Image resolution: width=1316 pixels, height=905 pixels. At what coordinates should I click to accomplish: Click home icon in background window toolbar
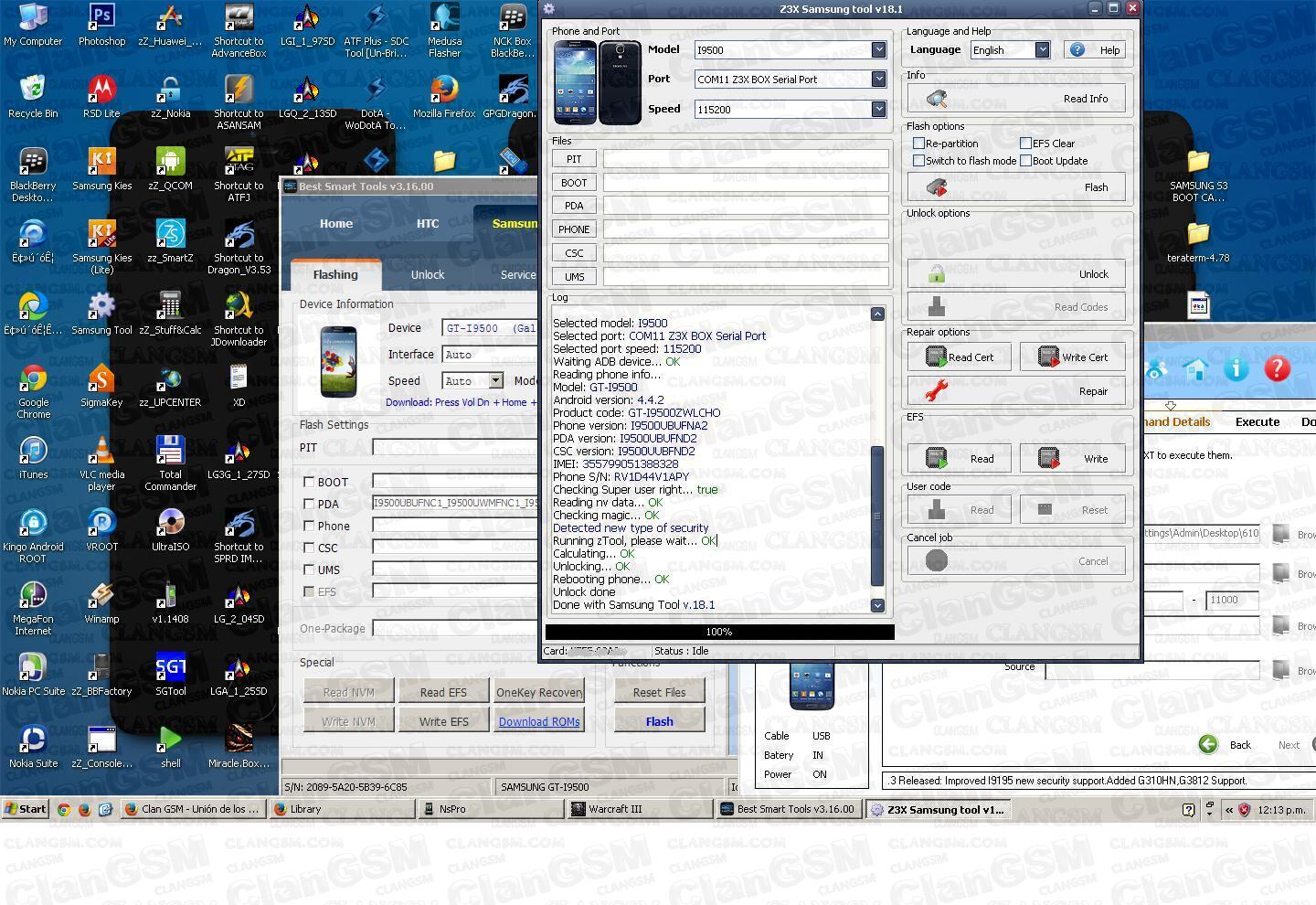(1195, 368)
